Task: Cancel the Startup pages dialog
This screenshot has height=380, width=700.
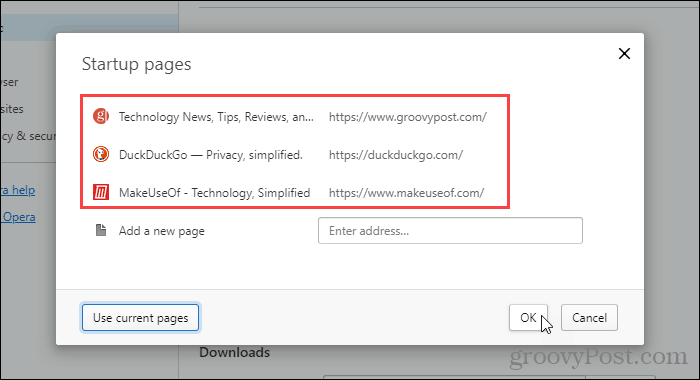Action: point(589,317)
